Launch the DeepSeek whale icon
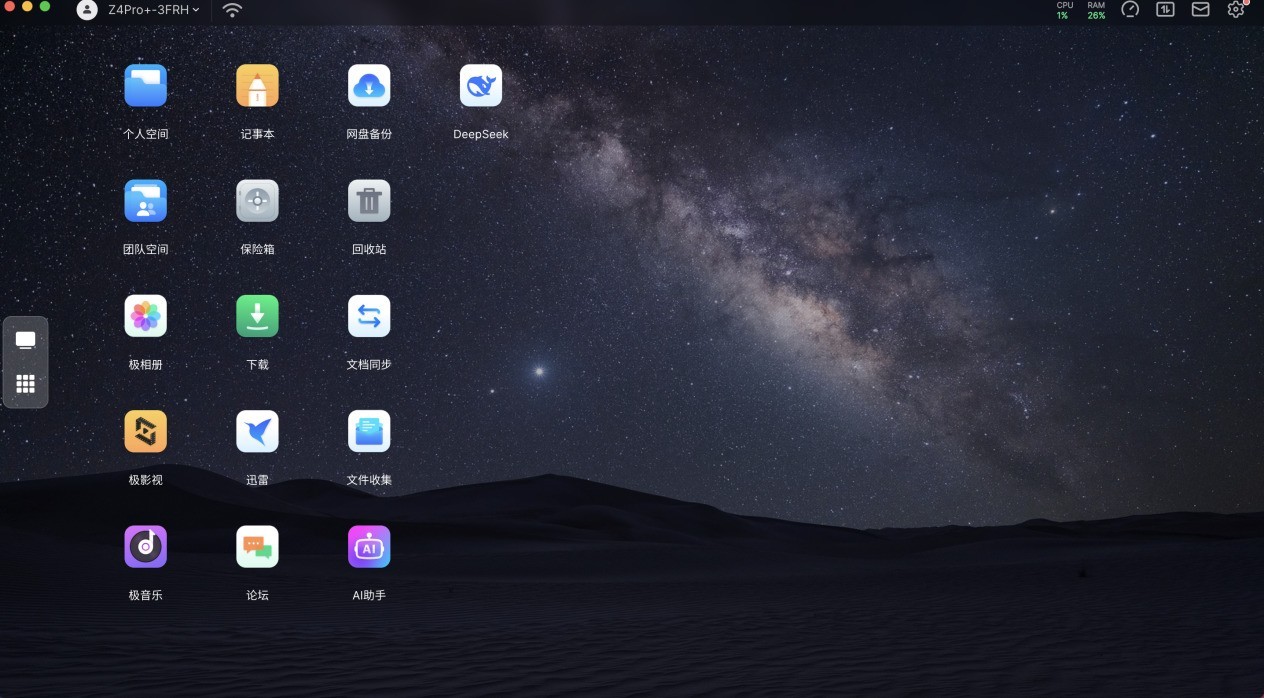1264x698 pixels. click(x=481, y=86)
